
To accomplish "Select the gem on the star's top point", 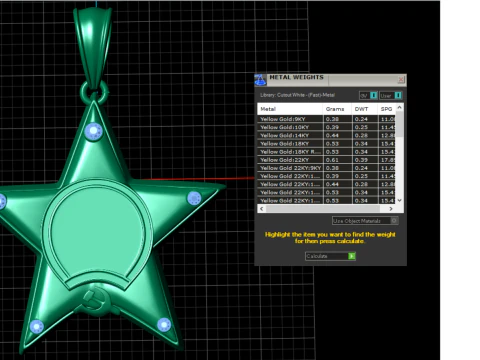I will (94, 131).
